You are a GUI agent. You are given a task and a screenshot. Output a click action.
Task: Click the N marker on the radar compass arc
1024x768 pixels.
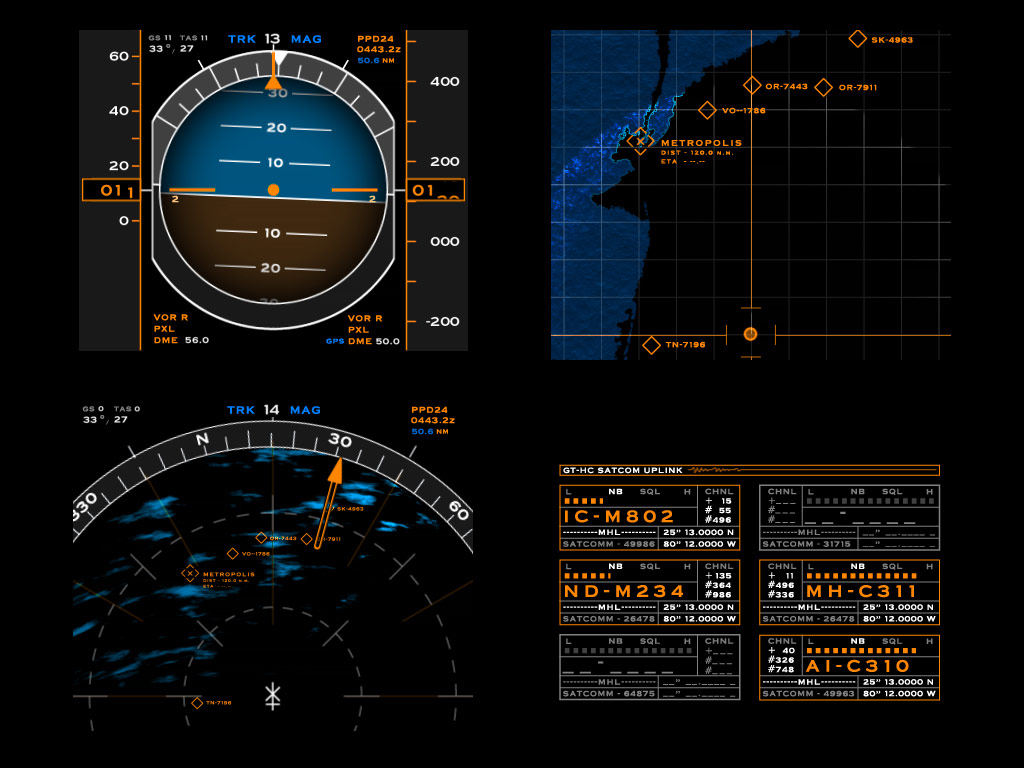(203, 440)
